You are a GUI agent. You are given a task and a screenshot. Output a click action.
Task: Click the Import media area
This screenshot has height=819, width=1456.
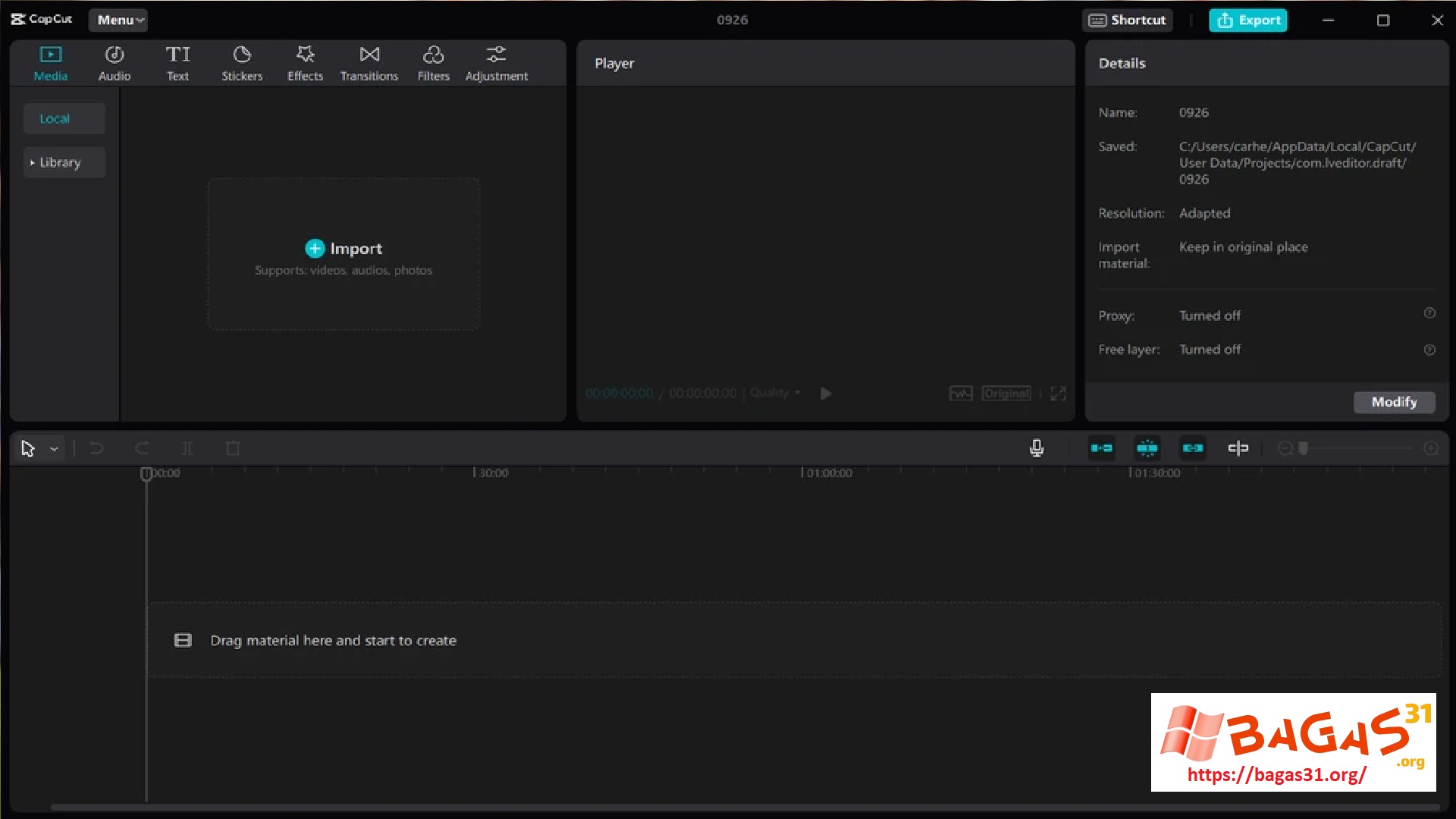coord(344,255)
